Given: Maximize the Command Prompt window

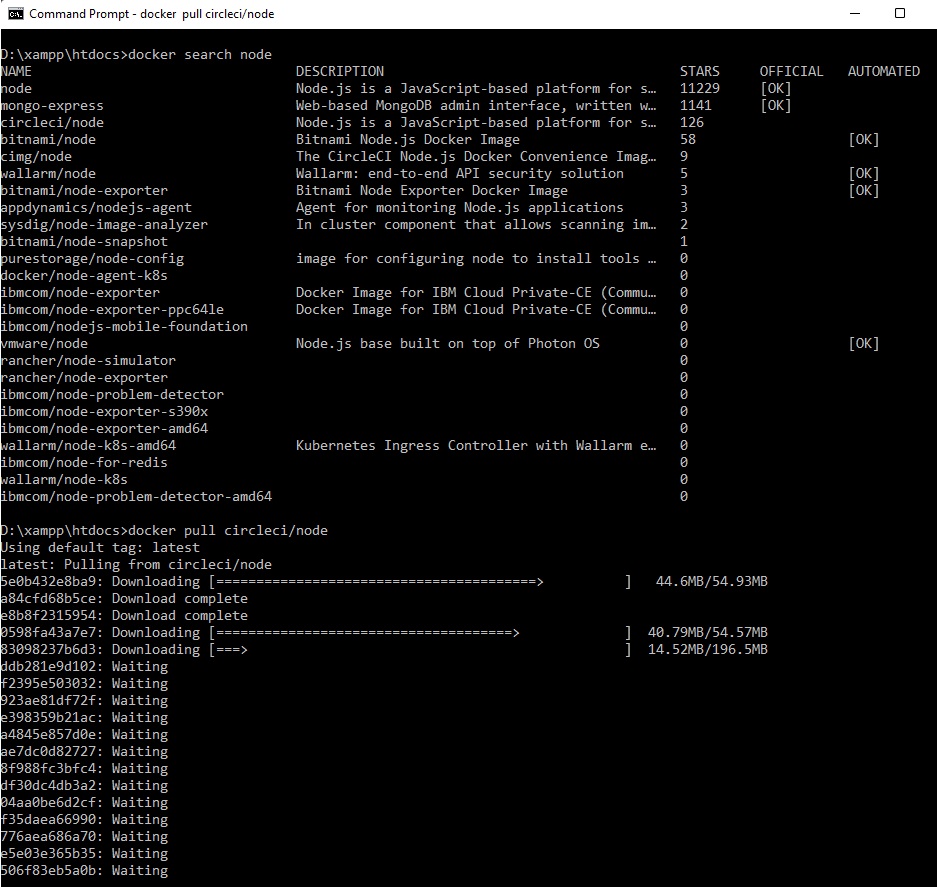Looking at the screenshot, I should [x=899, y=14].
